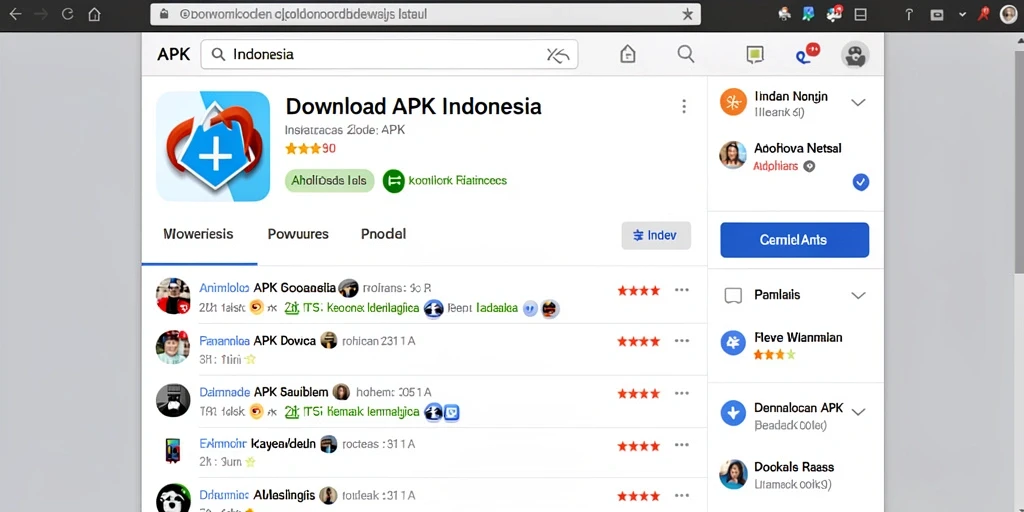Switch to the Moweriesis tab
Viewport: 1024px width, 512px height.
click(x=198, y=234)
